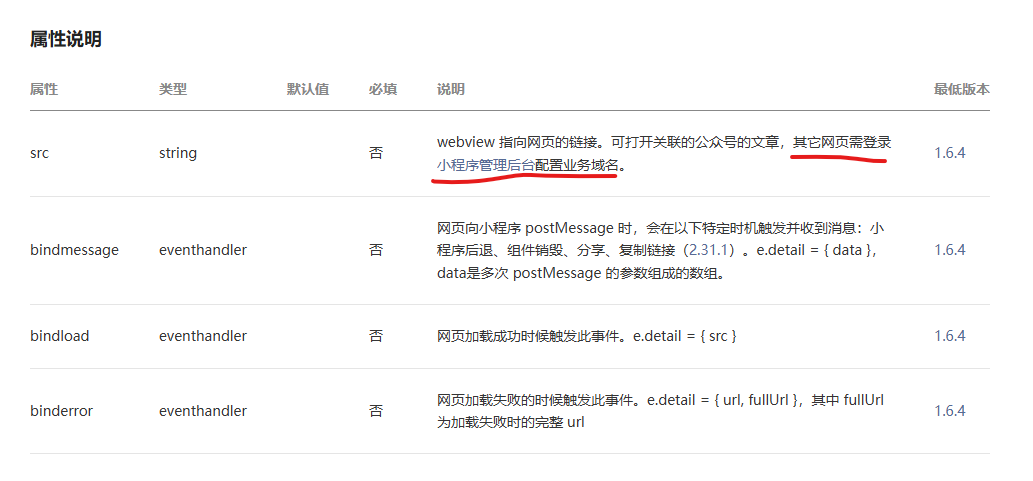
Task: Open the 小程序管理后台 link
Action: [x=485, y=165]
